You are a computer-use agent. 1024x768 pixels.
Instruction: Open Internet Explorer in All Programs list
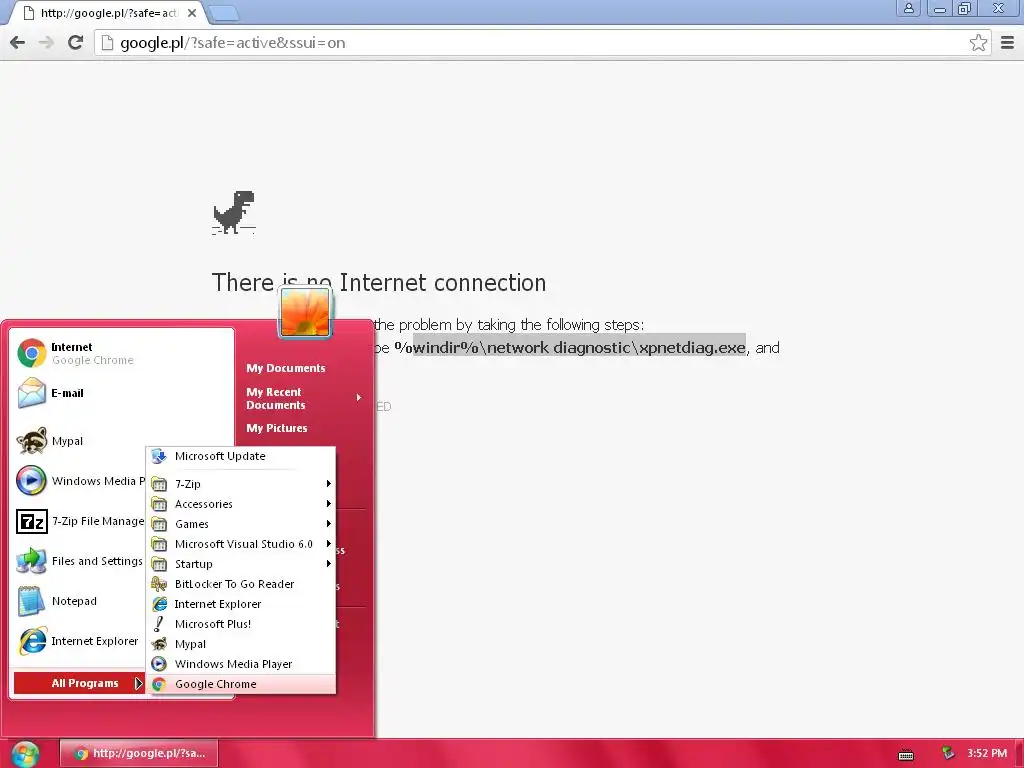coord(240,604)
